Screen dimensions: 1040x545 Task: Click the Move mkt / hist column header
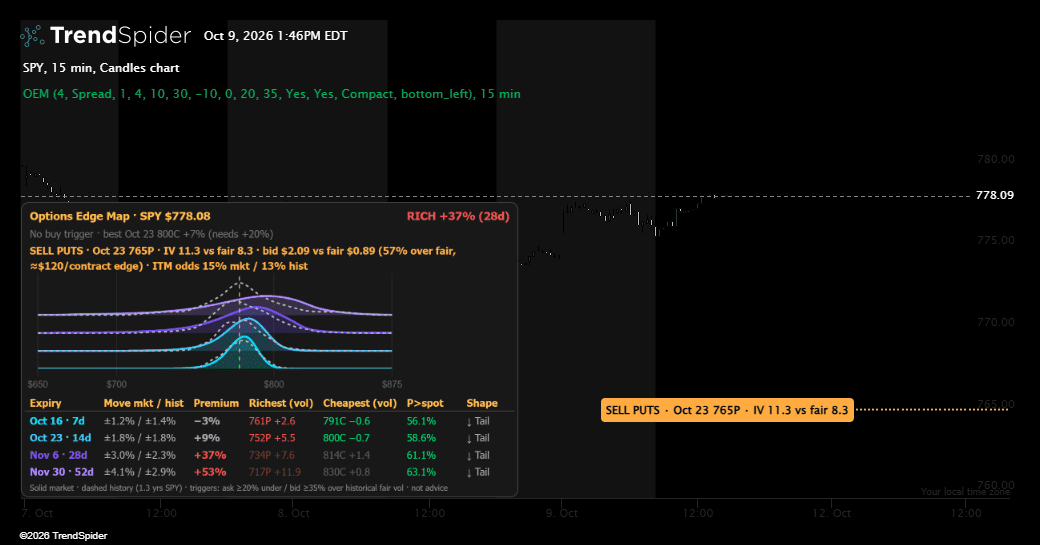(x=144, y=403)
